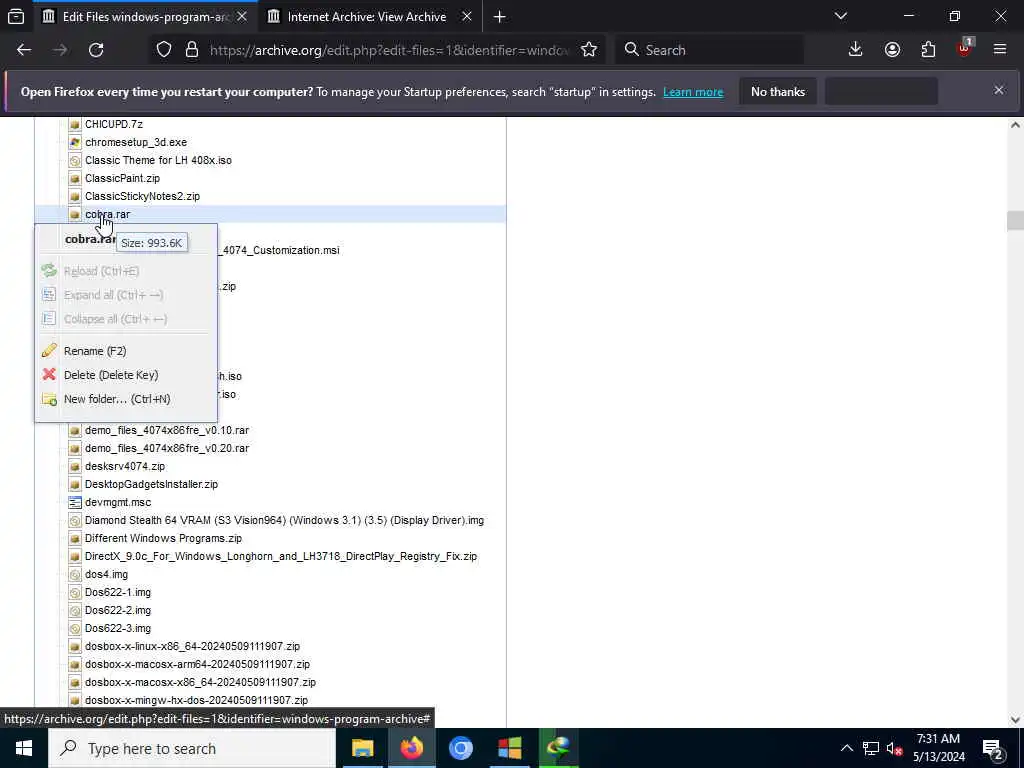Switch to the Edit Files tab
This screenshot has width=1024, height=768.
(146, 16)
